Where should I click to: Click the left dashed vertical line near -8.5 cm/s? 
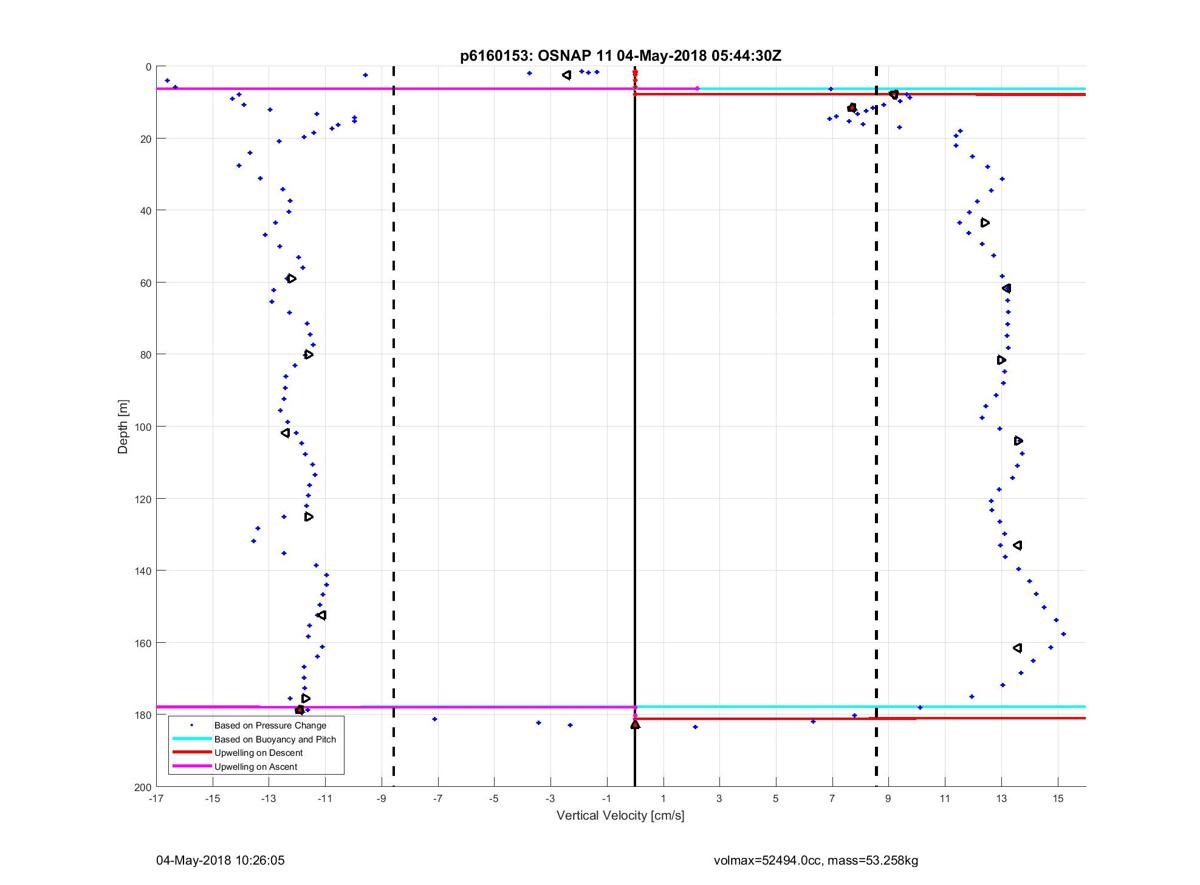393,427
